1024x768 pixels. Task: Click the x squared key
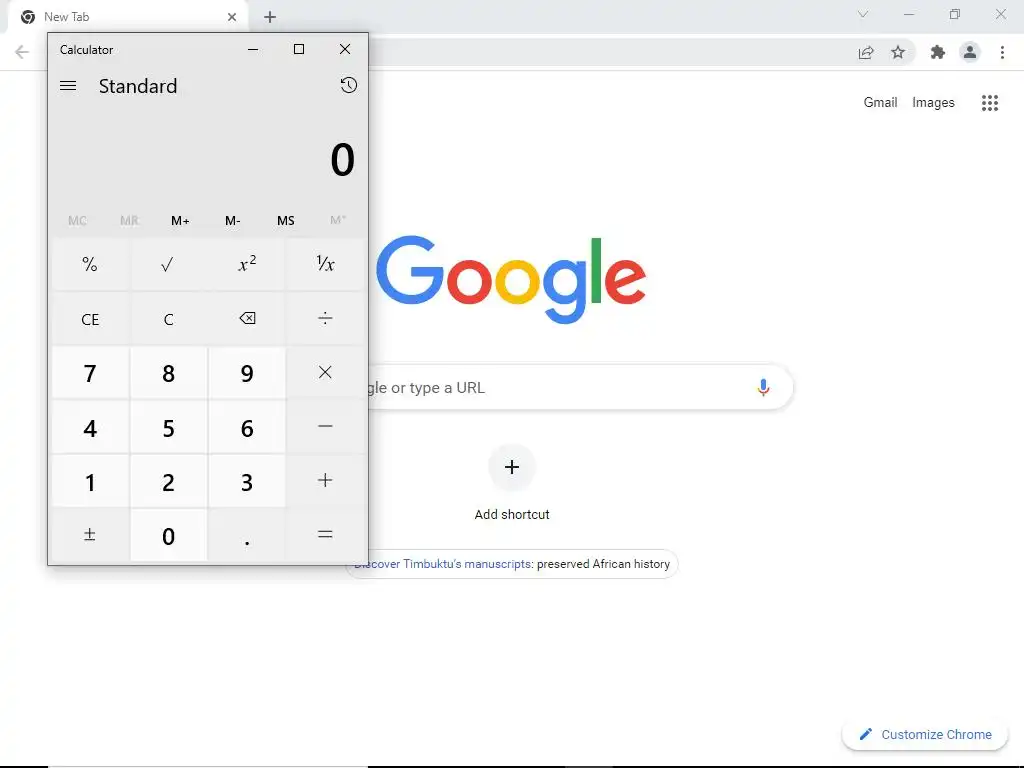tap(247, 264)
